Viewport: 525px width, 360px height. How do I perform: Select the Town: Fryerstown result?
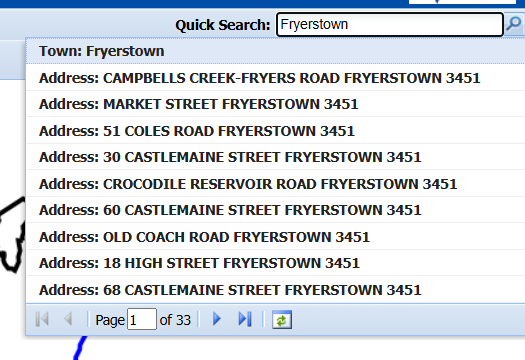(x=275, y=51)
